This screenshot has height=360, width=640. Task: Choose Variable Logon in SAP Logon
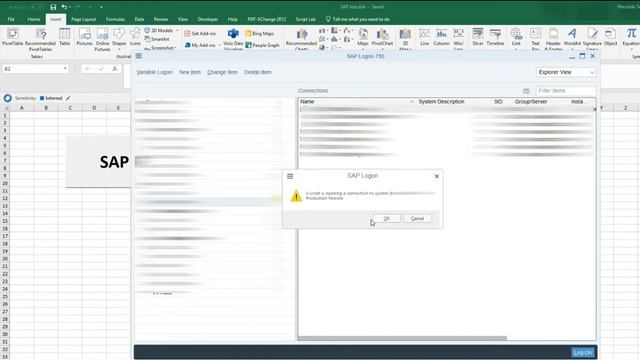[154, 72]
